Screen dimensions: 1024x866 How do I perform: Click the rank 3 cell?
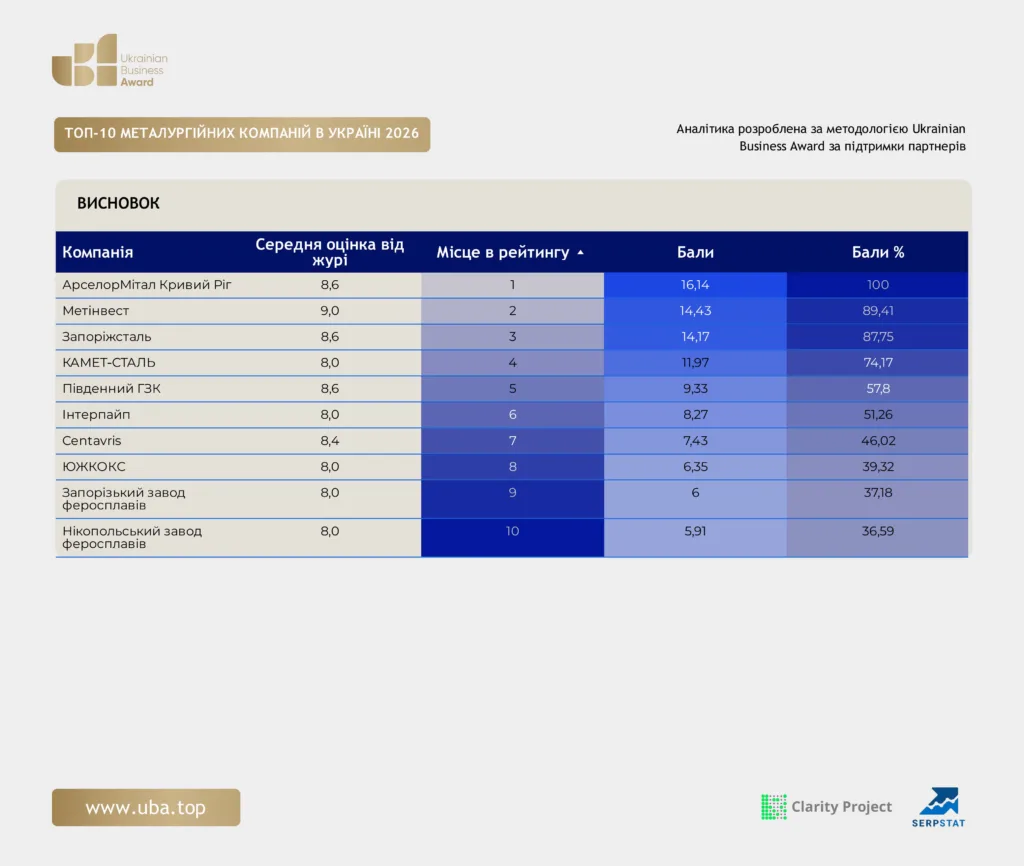coord(513,337)
